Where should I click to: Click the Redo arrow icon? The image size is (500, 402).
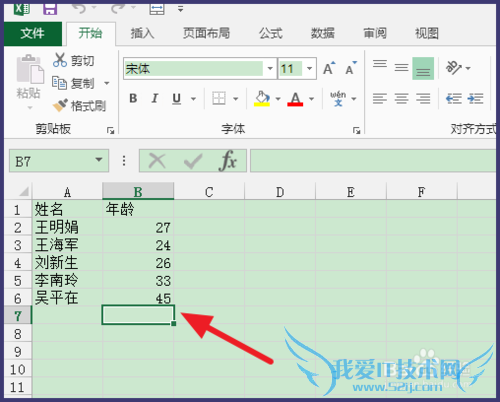point(117,8)
